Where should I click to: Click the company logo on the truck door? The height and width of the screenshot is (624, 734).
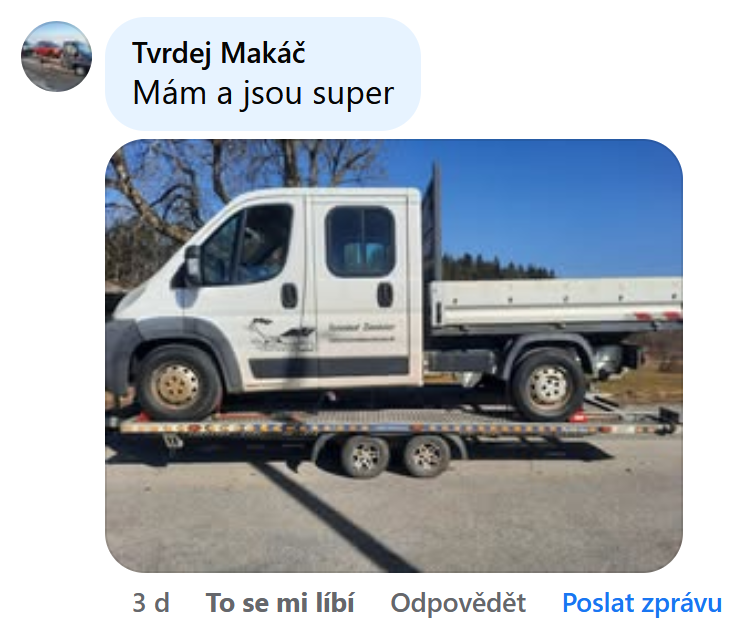point(281,334)
